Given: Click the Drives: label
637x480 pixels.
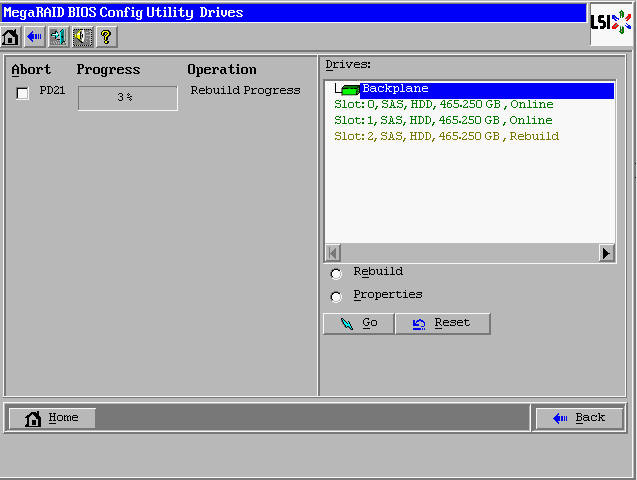Looking at the screenshot, I should [x=348, y=65].
